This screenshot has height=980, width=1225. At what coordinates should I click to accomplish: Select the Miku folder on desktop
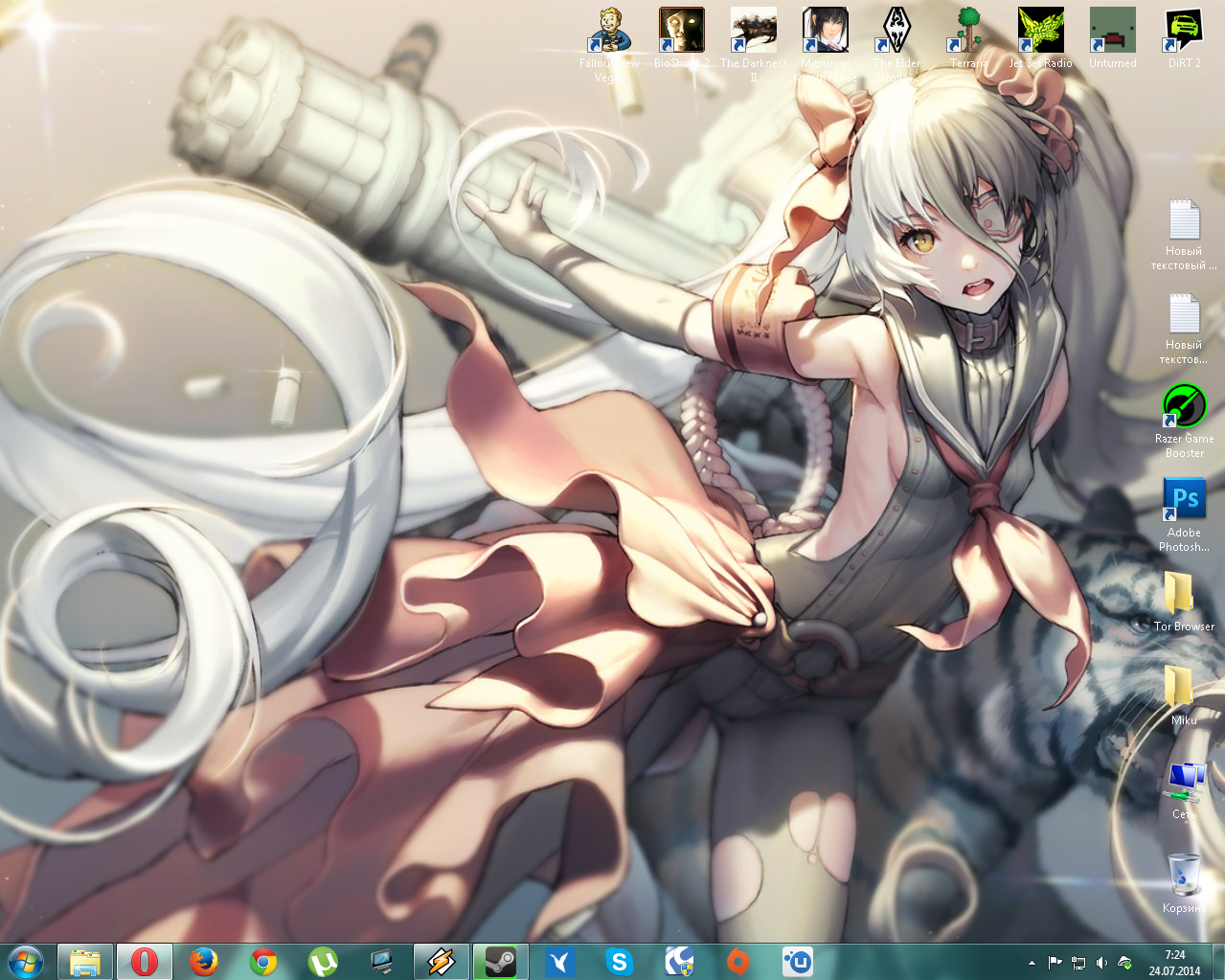[1185, 695]
